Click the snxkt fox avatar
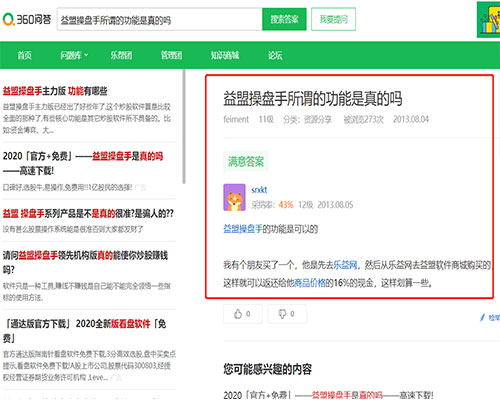Screen dimensions: 500x400 234,197
